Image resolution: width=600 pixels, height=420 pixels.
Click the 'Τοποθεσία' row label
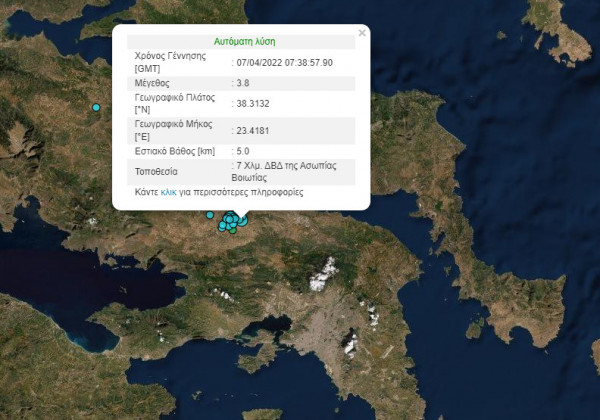157,171
